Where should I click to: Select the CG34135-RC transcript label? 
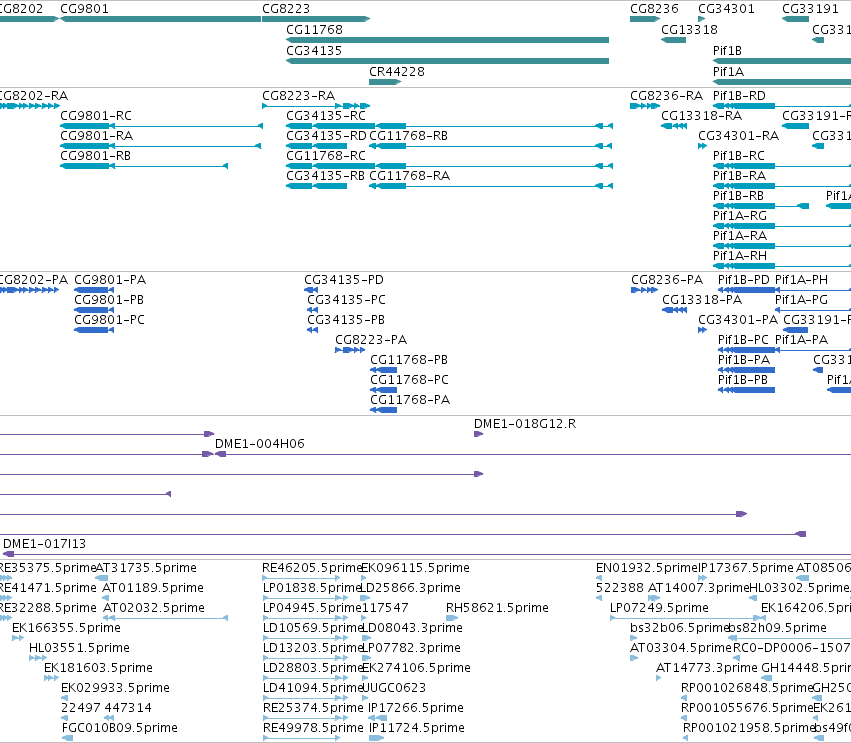(x=326, y=116)
